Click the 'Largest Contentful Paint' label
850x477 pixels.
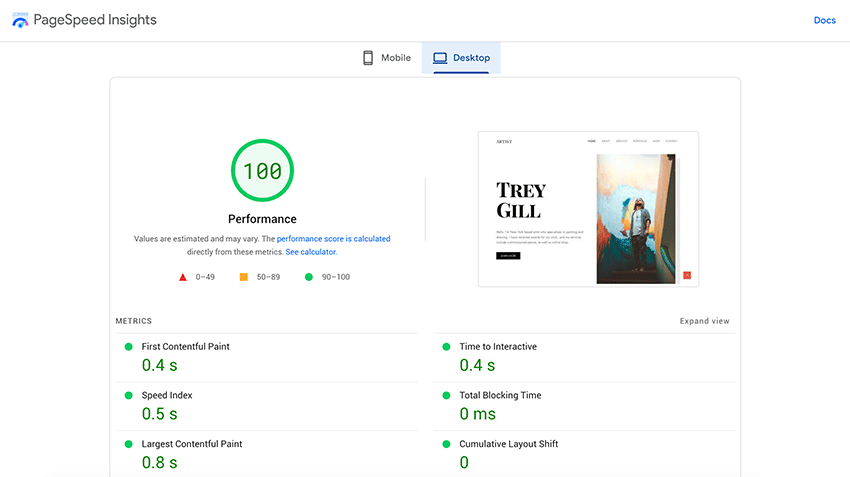pos(192,444)
